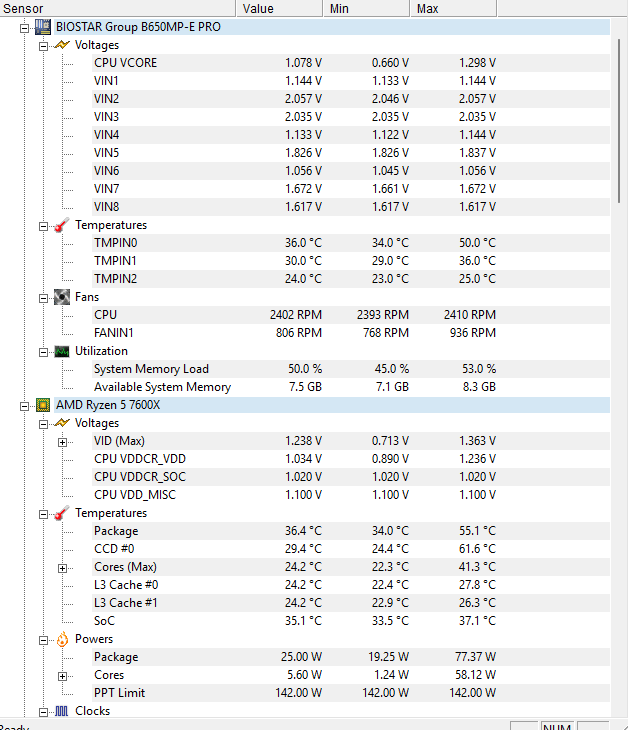
Task: Click the Powers flame icon
Action: (x=62, y=639)
